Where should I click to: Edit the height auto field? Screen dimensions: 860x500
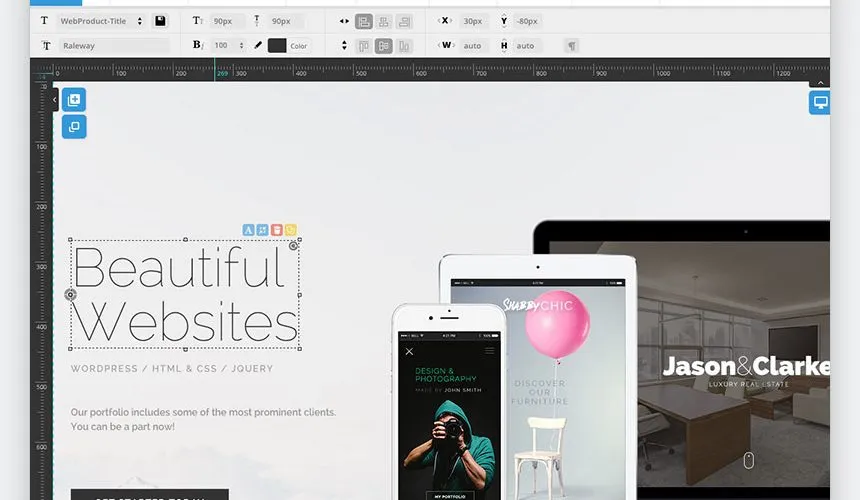coord(527,46)
